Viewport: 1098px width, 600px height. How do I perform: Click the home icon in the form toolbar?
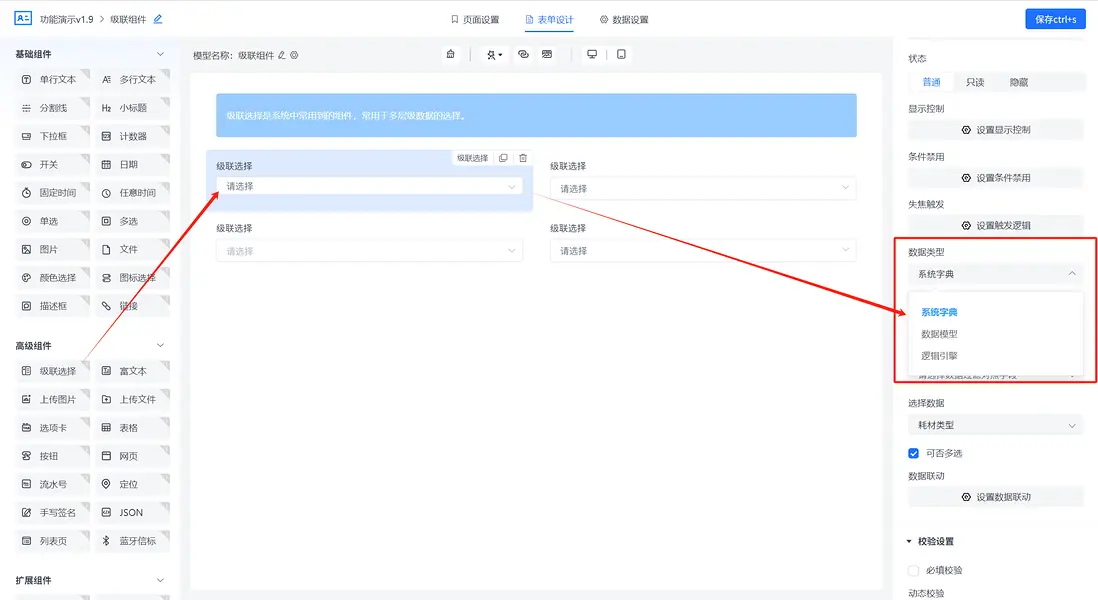pyautogui.click(x=450, y=54)
